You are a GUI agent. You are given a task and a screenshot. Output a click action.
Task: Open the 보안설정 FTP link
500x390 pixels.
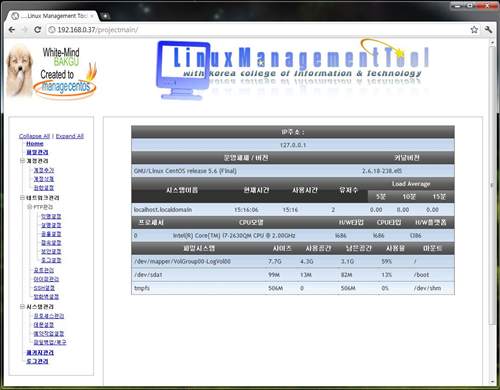coord(51,251)
